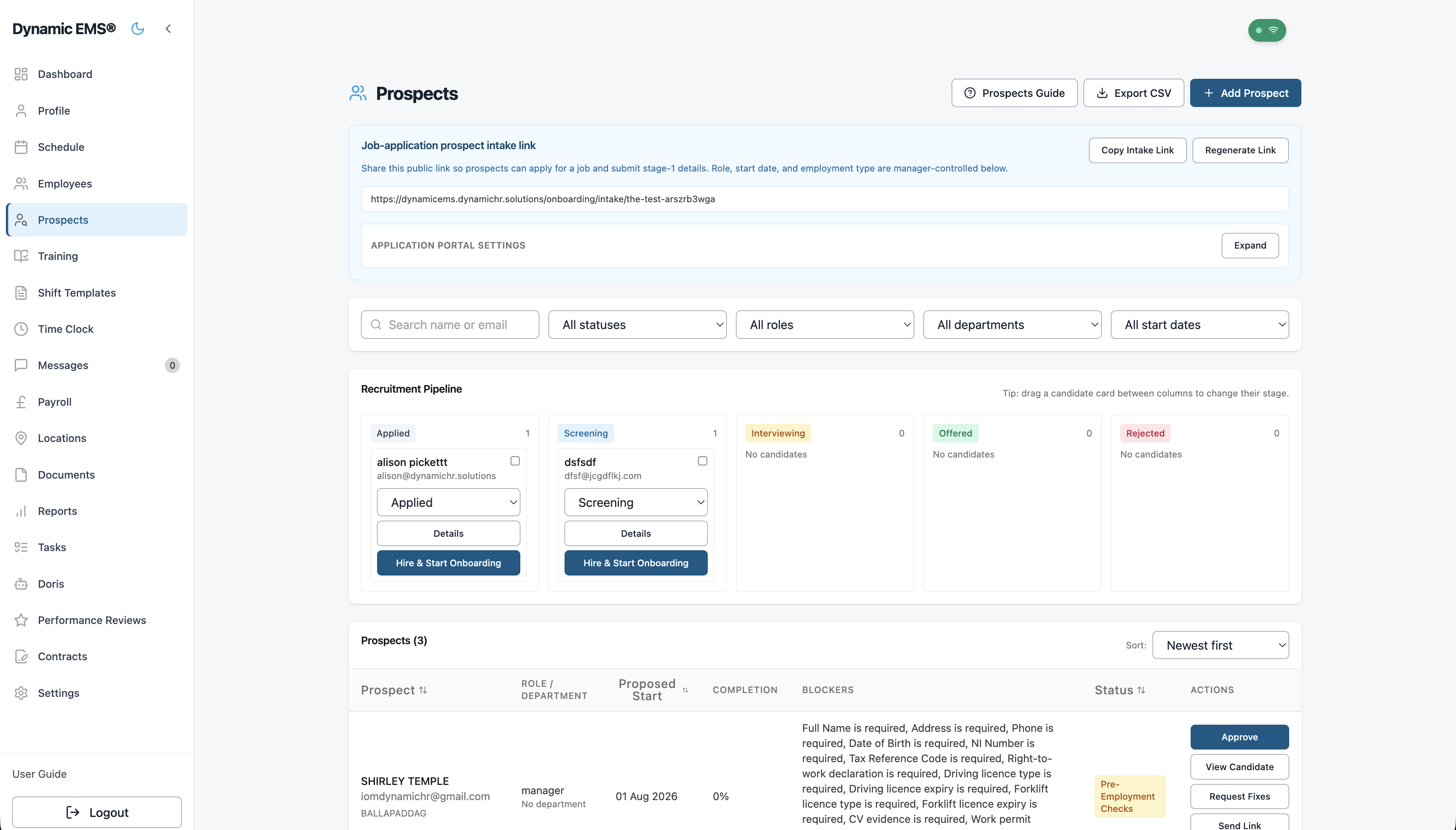Click the Add Prospect button
This screenshot has width=1456, height=830.
[x=1245, y=93]
